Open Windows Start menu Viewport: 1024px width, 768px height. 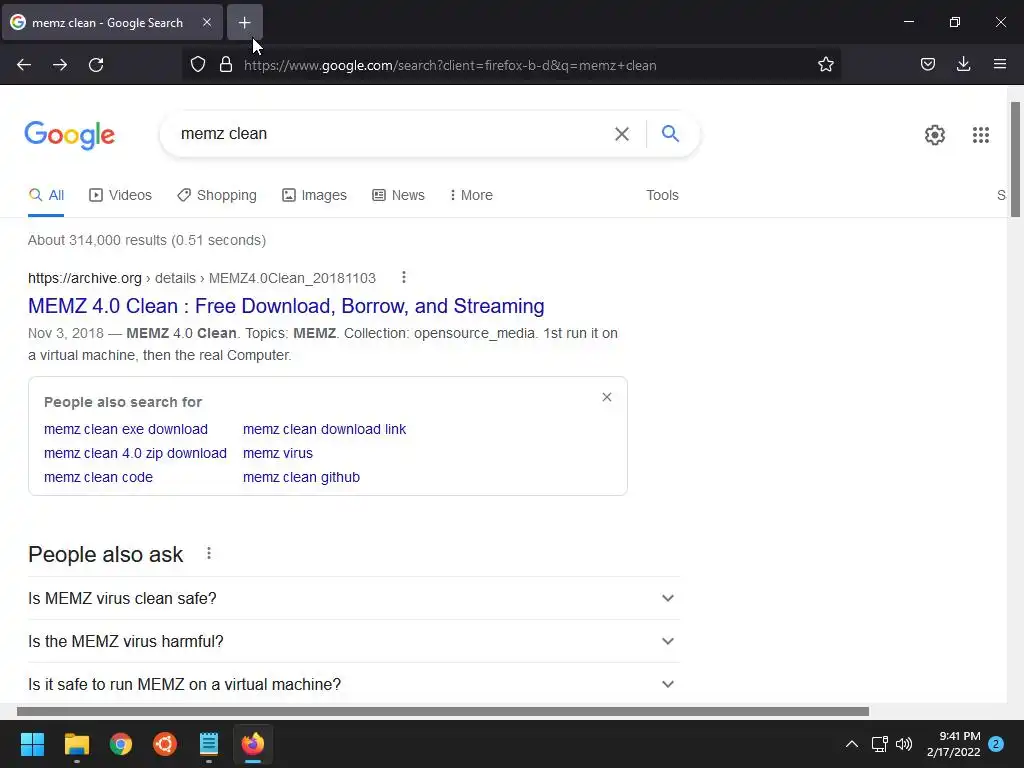[x=32, y=744]
